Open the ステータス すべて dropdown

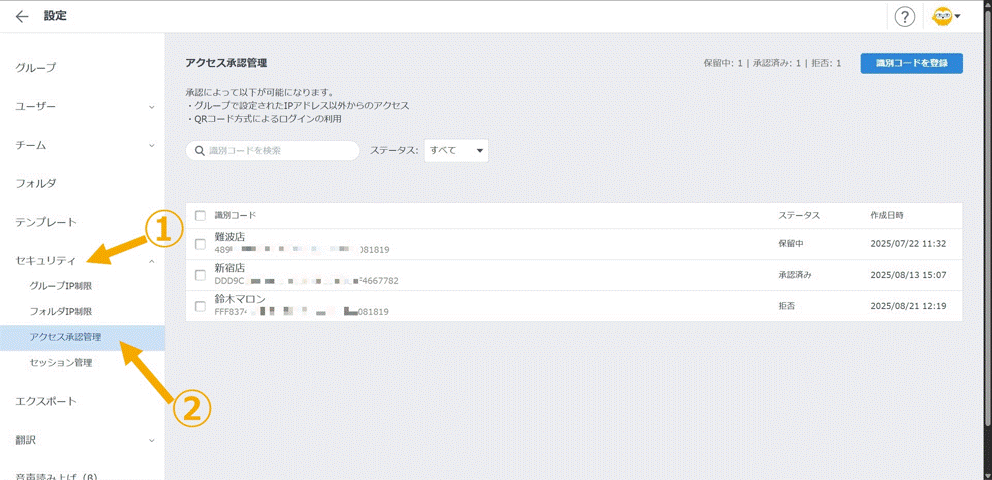(456, 151)
